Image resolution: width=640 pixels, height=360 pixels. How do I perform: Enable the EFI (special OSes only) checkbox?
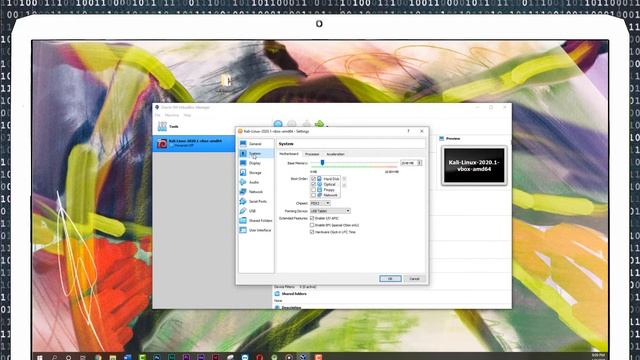coord(312,225)
